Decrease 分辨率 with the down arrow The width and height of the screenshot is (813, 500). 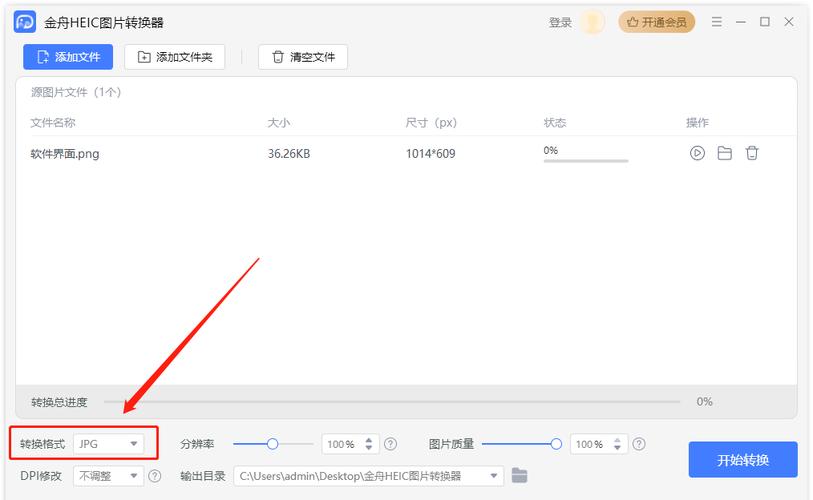pyautogui.click(x=369, y=448)
